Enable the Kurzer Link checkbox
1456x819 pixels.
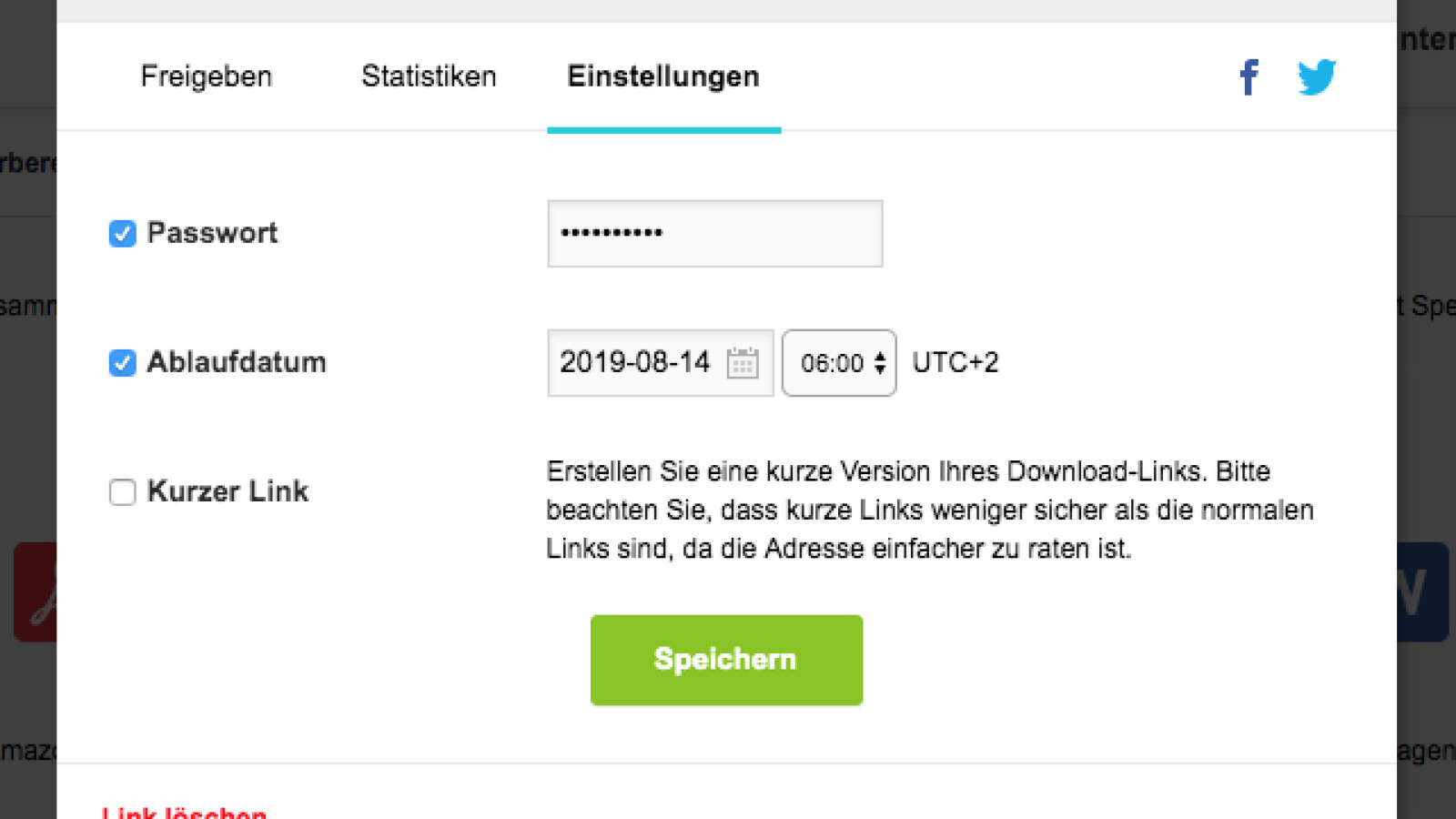pos(123,492)
